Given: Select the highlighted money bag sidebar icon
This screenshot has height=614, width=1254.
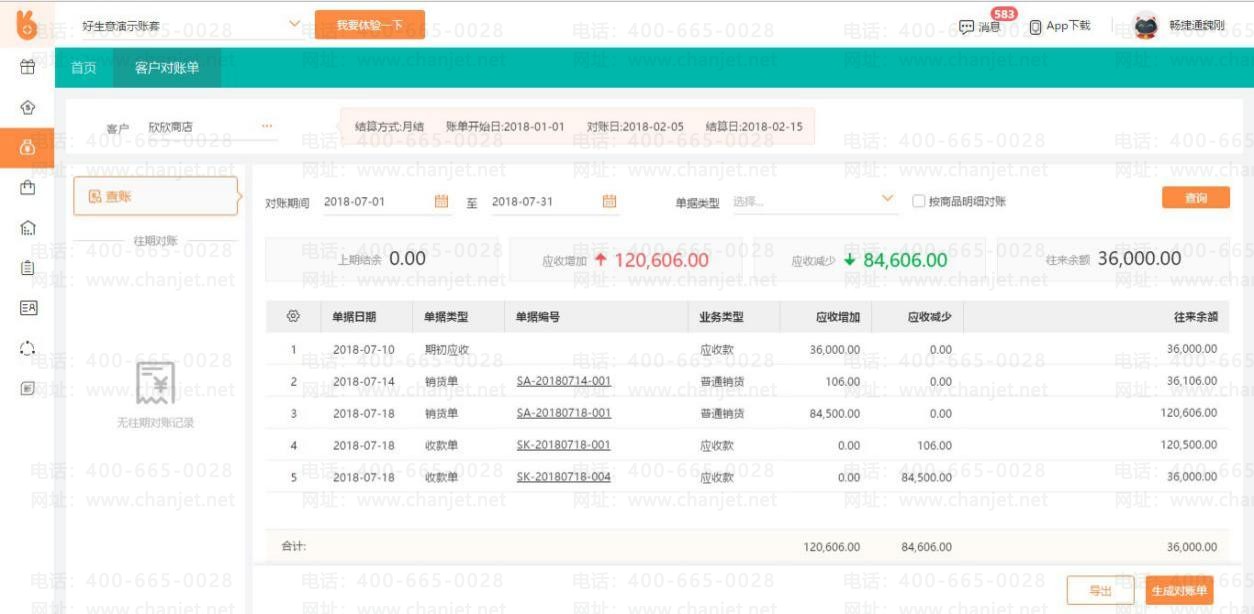Looking at the screenshot, I should coord(27,147).
